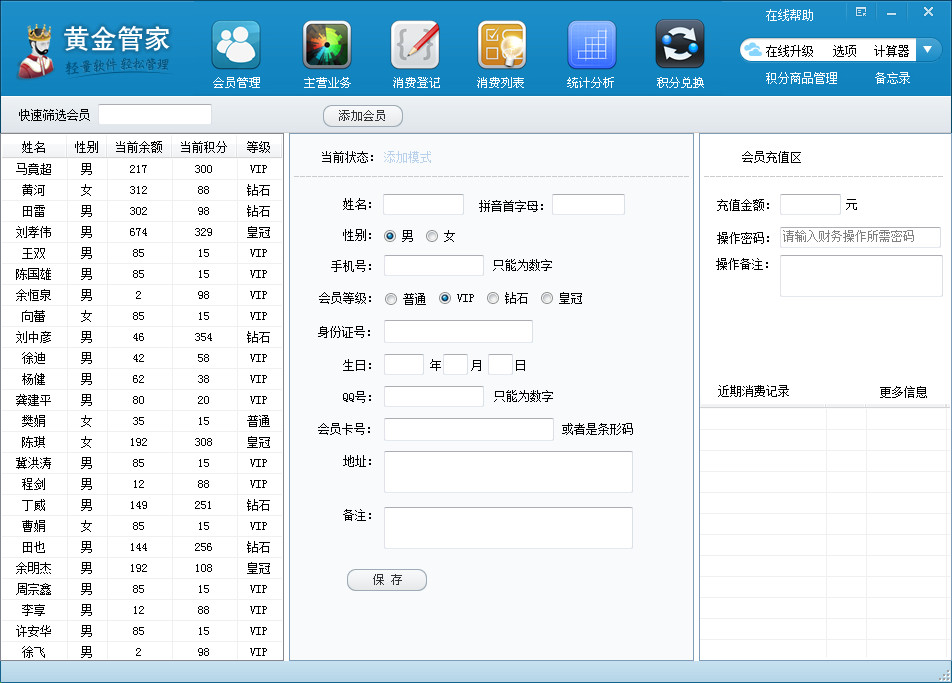Viewport: 952px width, 683px height.
Task: Expand the dropdown arrow after 计算器
Action: point(928,50)
